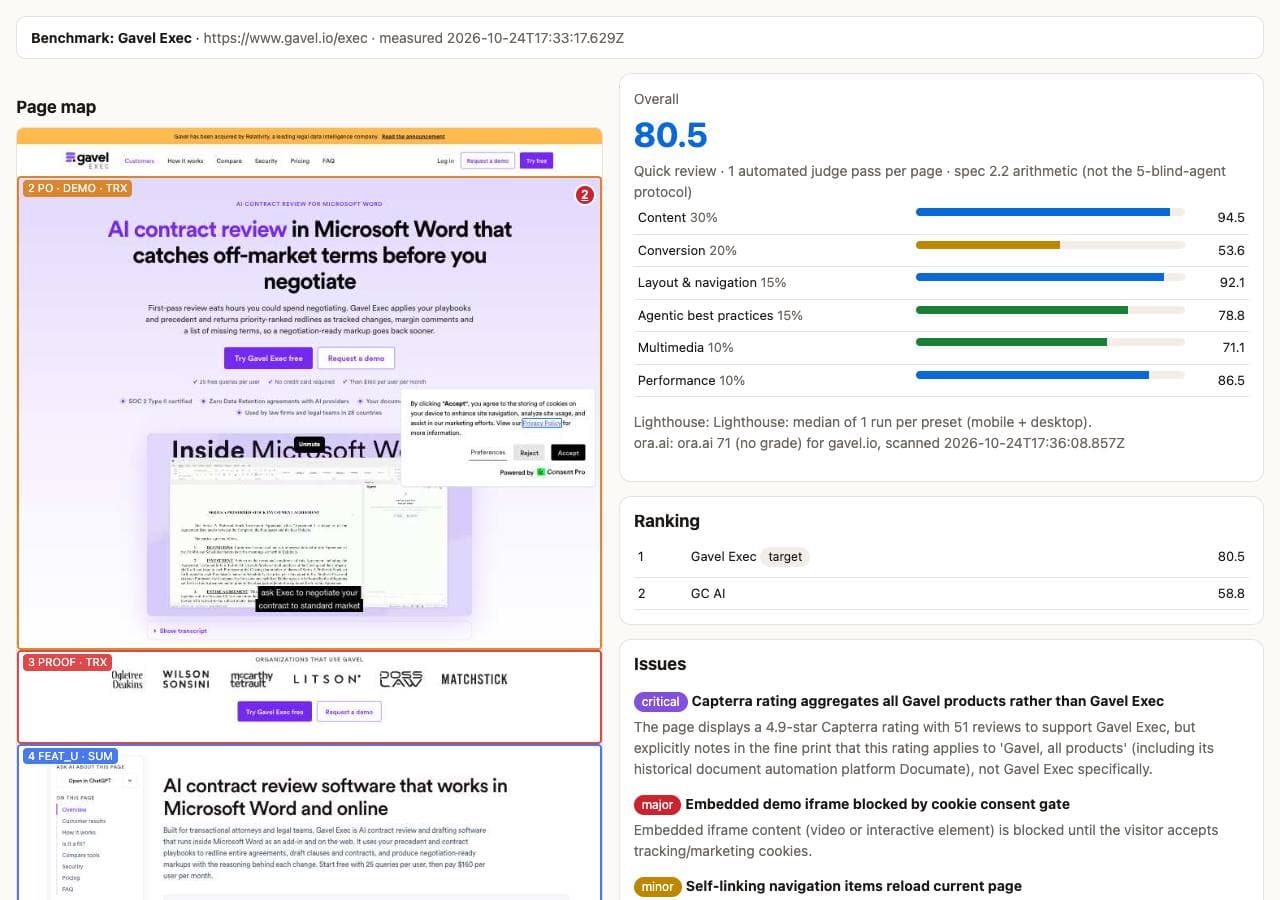This screenshot has height=900, width=1280.
Task: Open the 'Read the announcement' banner link
Action: pos(413,137)
